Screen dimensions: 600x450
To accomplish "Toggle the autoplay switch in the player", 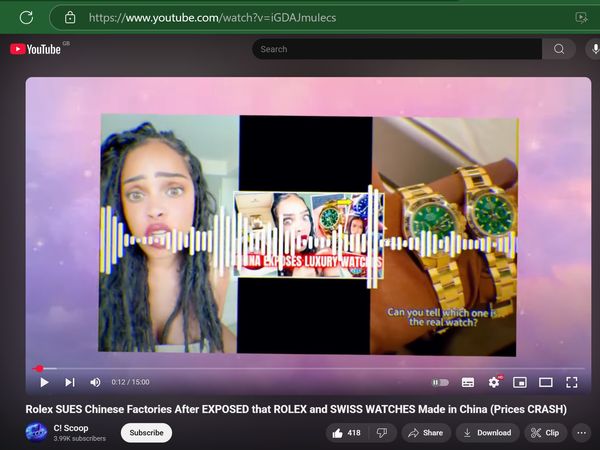I will click(440, 382).
